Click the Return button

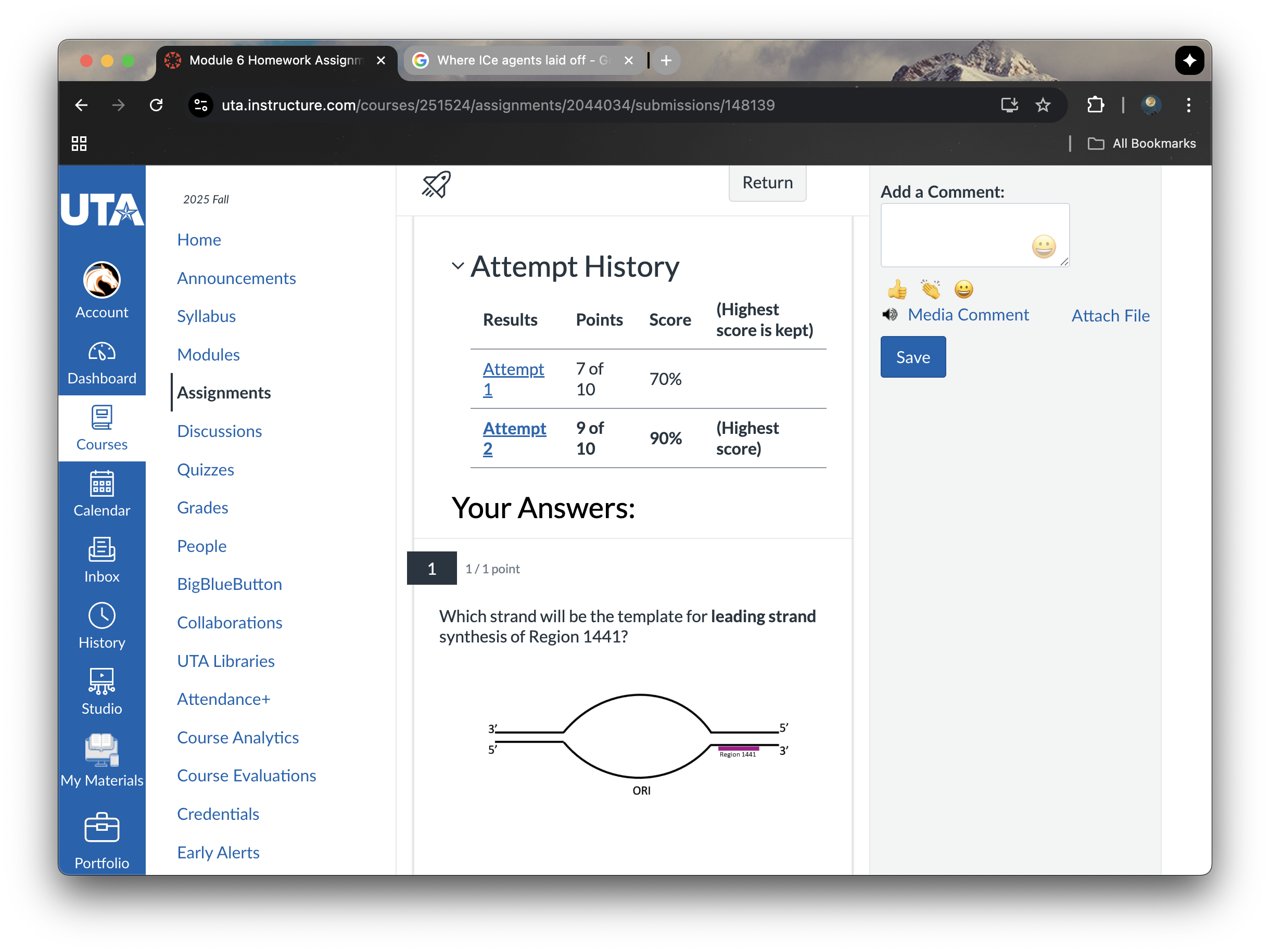click(x=767, y=183)
